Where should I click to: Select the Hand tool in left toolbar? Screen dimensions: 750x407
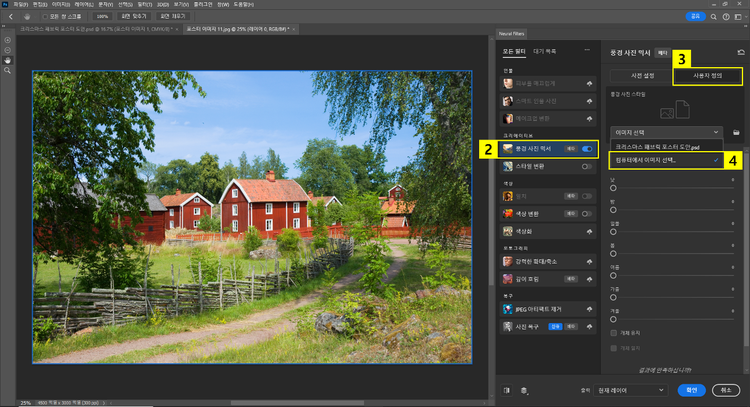pyautogui.click(x=8, y=60)
